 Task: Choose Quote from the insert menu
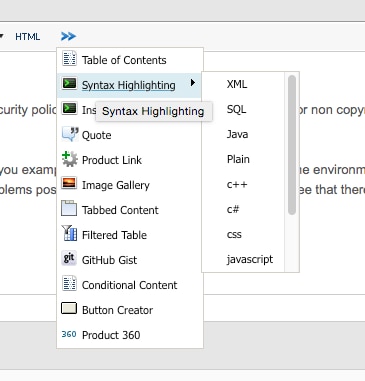[x=130, y=135]
